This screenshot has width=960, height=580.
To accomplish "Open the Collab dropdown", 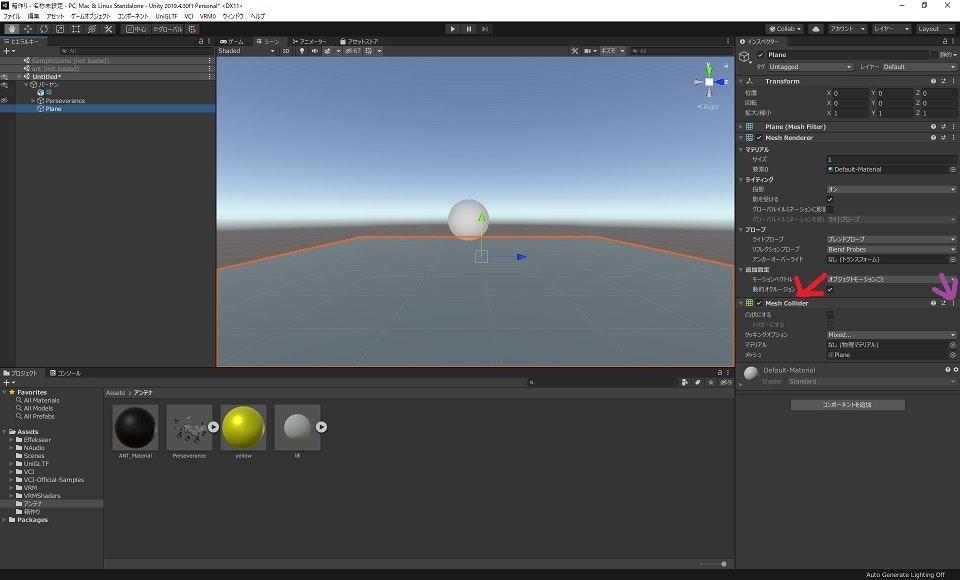I will click(x=785, y=29).
